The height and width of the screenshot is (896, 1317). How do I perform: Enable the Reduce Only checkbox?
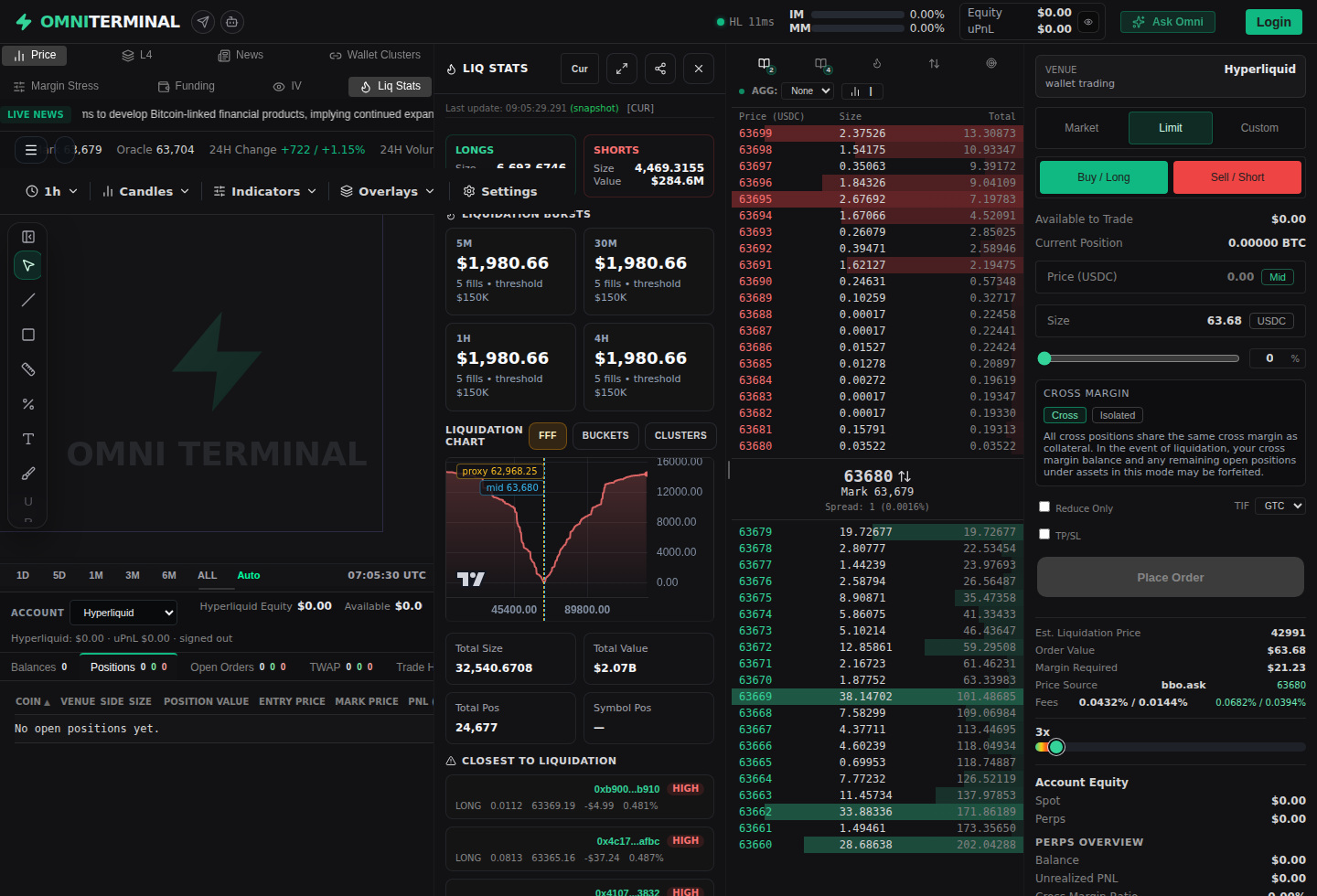(1044, 507)
